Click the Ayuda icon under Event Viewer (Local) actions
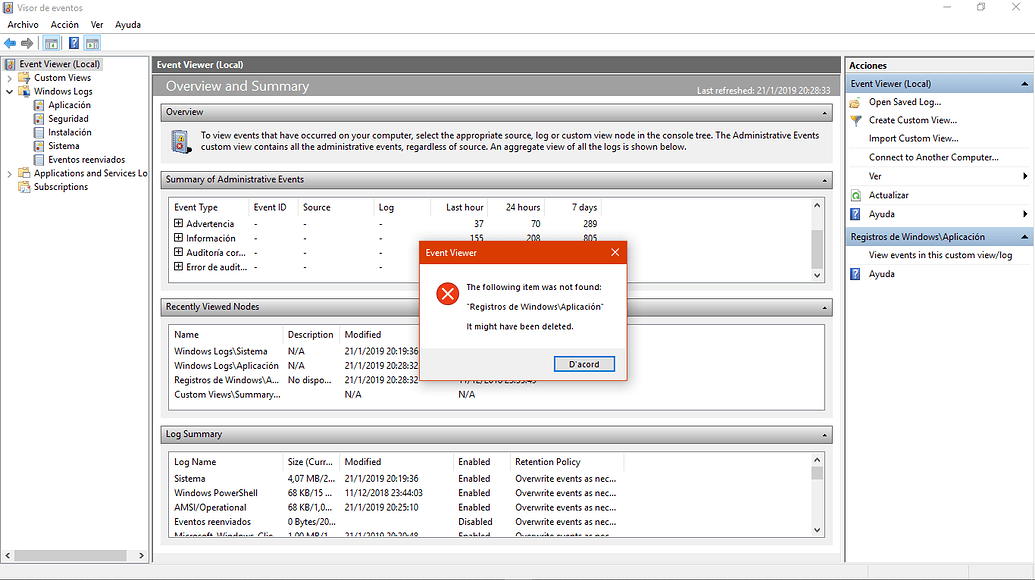This screenshot has width=1035, height=580. click(855, 214)
